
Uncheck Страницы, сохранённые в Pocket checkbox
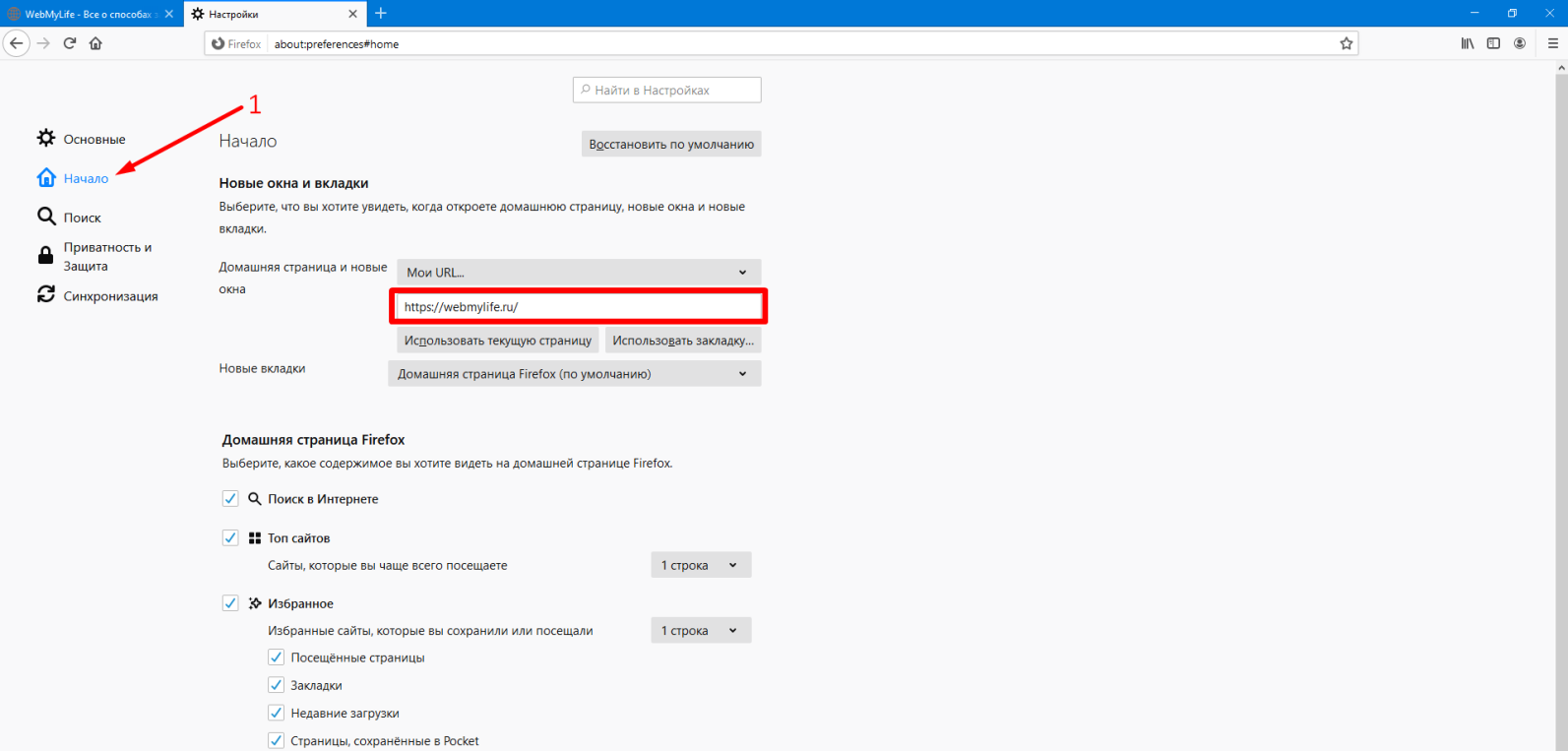pyautogui.click(x=277, y=740)
